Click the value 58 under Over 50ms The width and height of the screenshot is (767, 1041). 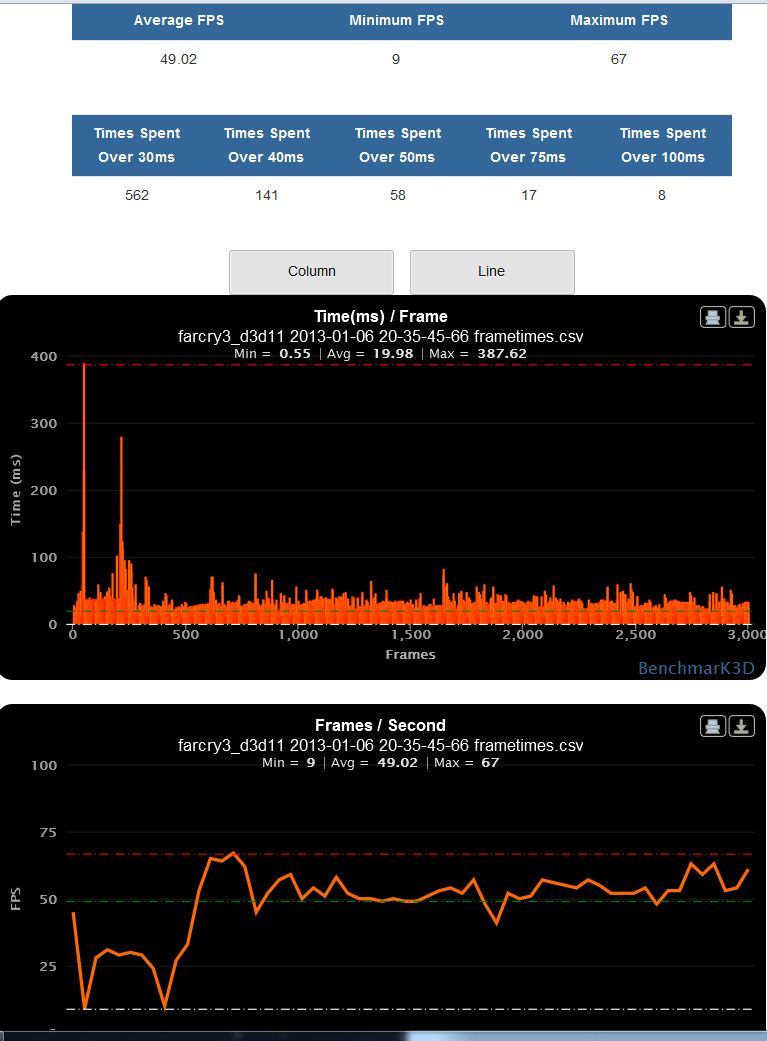tap(398, 195)
